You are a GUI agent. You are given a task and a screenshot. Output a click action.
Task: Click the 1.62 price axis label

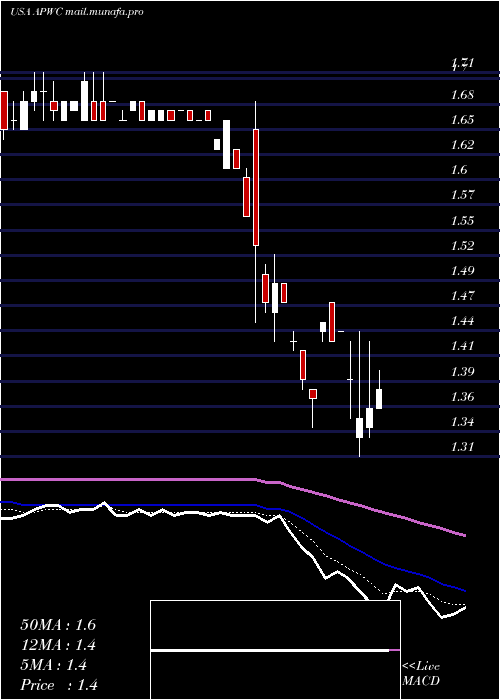pos(462,145)
